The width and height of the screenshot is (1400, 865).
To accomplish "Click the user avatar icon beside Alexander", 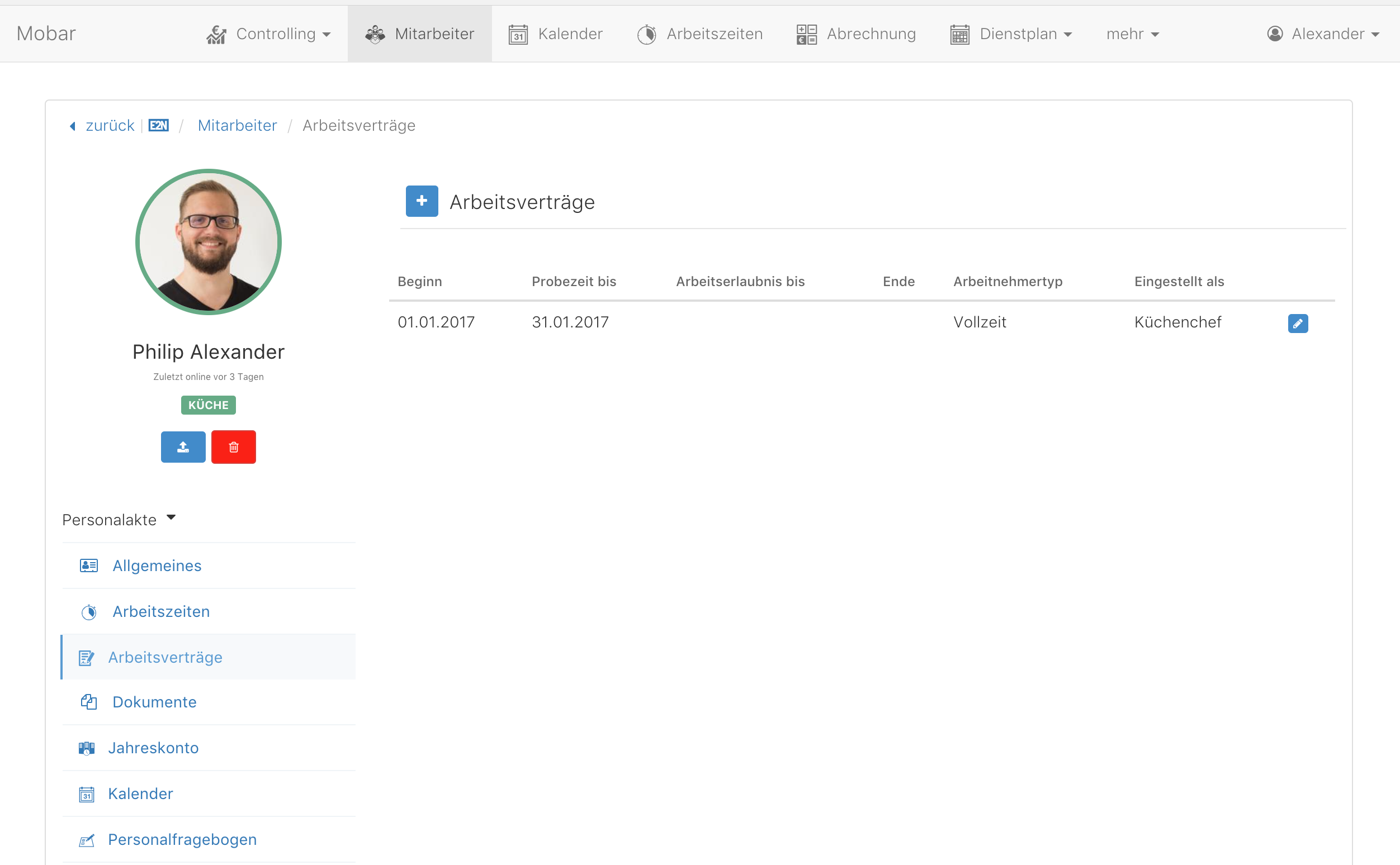I will coord(1275,34).
